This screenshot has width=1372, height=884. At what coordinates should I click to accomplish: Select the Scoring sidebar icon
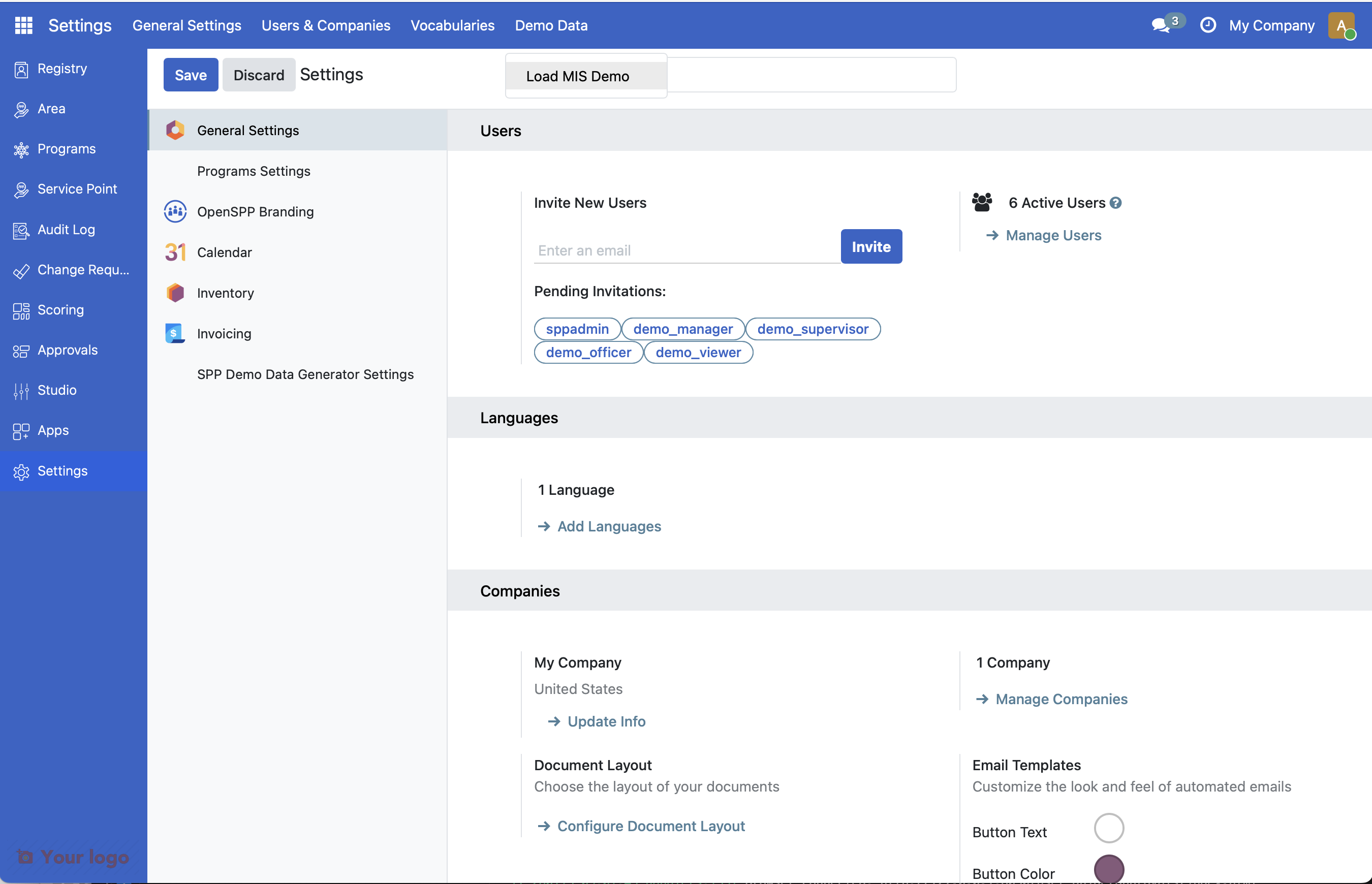click(x=21, y=310)
